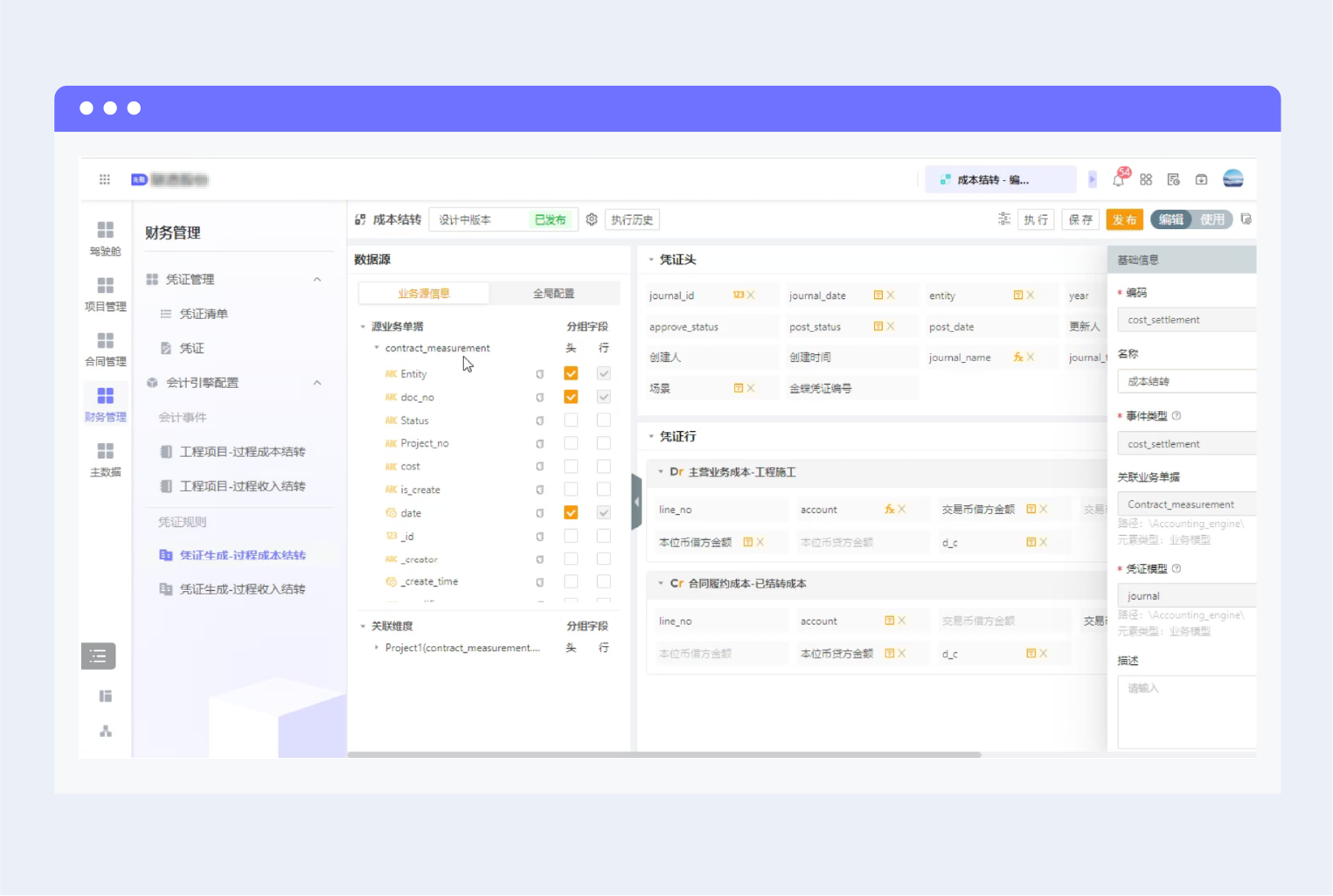Screen dimensions: 1333x896
Task: Go to 驾驶舱 in the left rail
Action: 105,239
